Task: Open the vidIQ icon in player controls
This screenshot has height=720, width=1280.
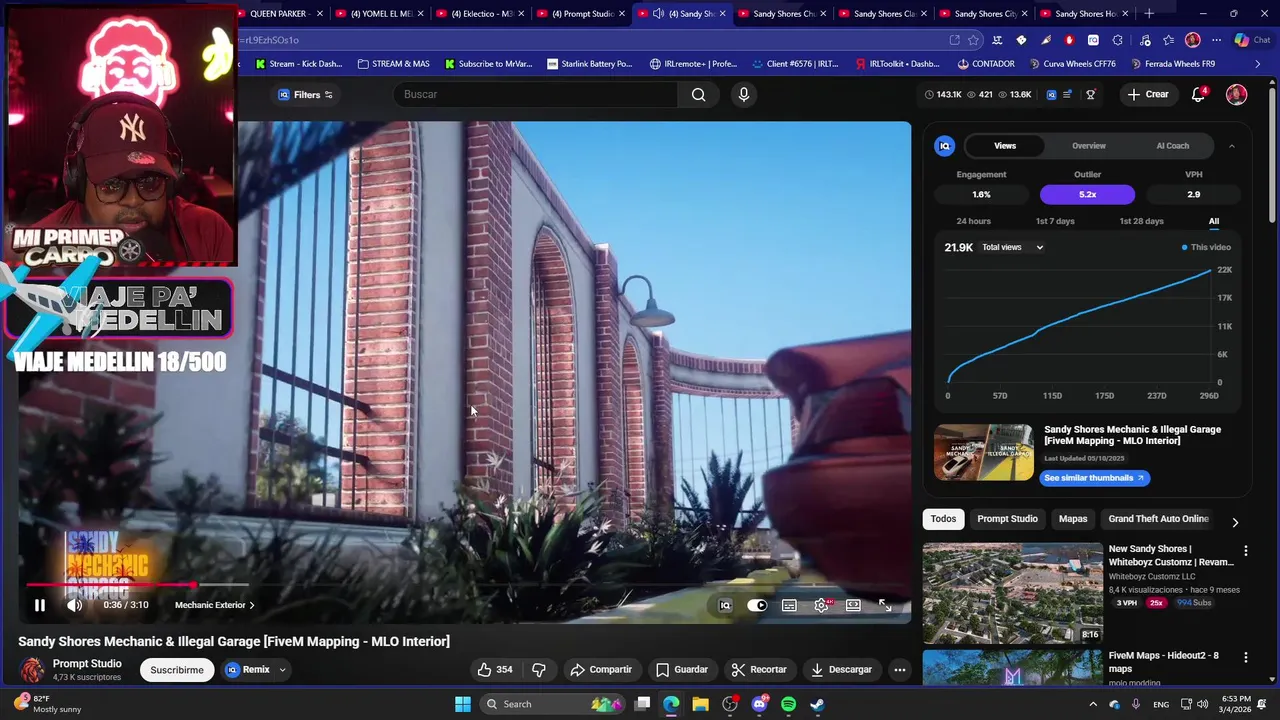Action: click(x=725, y=605)
